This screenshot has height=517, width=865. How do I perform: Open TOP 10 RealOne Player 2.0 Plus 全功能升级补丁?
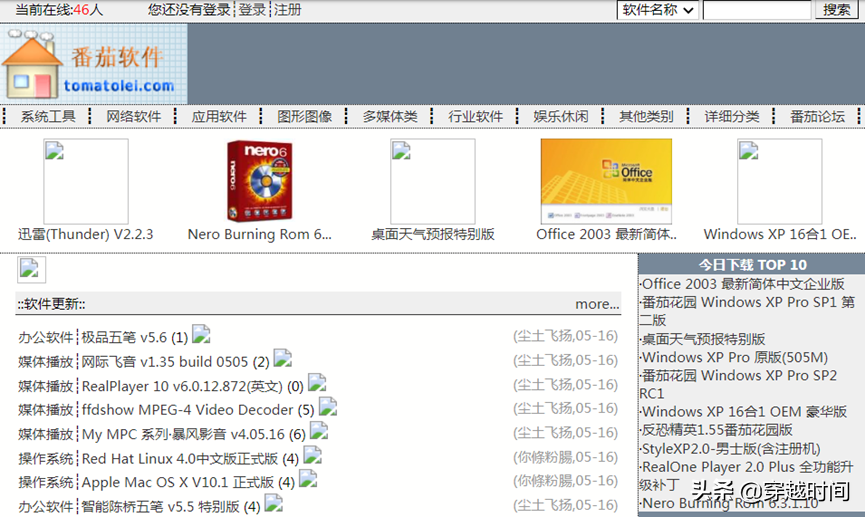(x=746, y=476)
